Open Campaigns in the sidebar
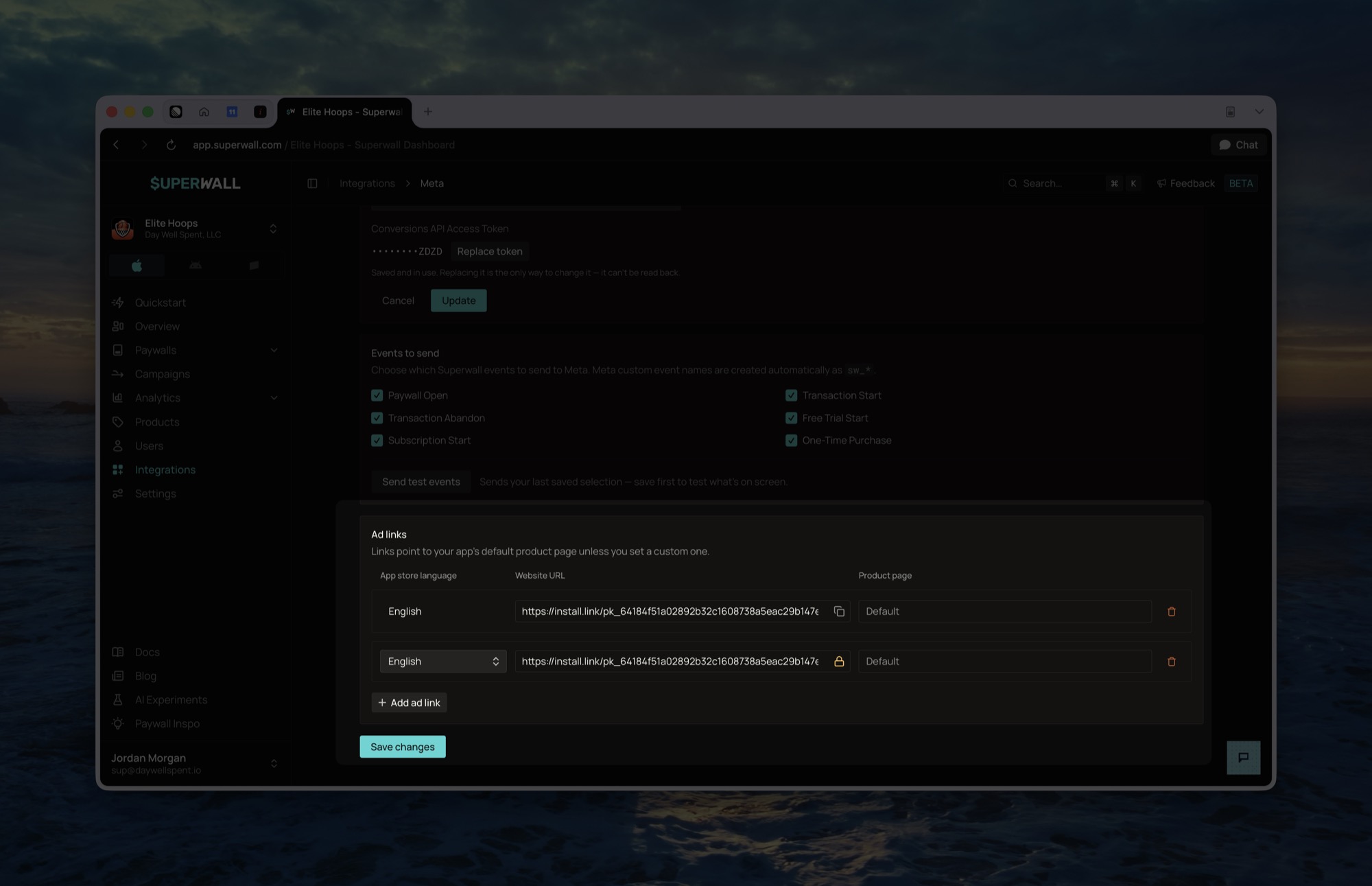Image resolution: width=1372 pixels, height=886 pixels. 163,374
